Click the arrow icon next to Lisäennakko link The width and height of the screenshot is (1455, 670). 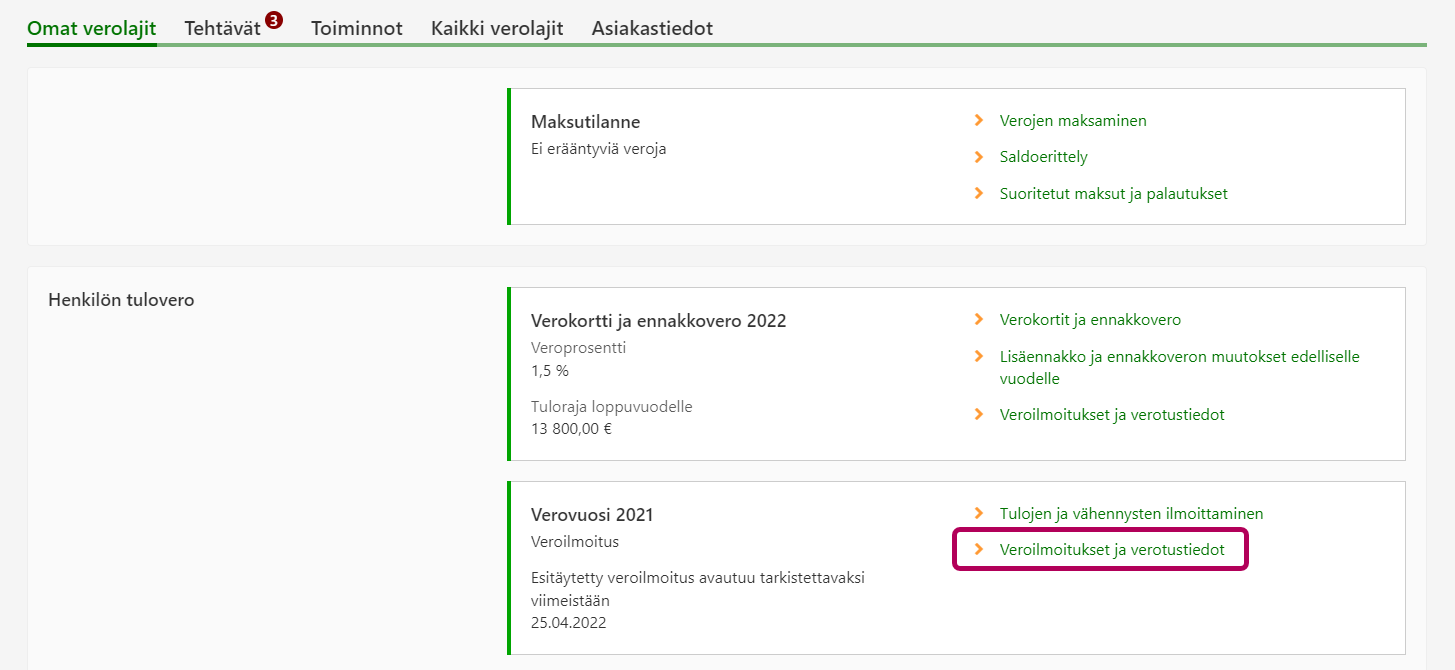(979, 357)
